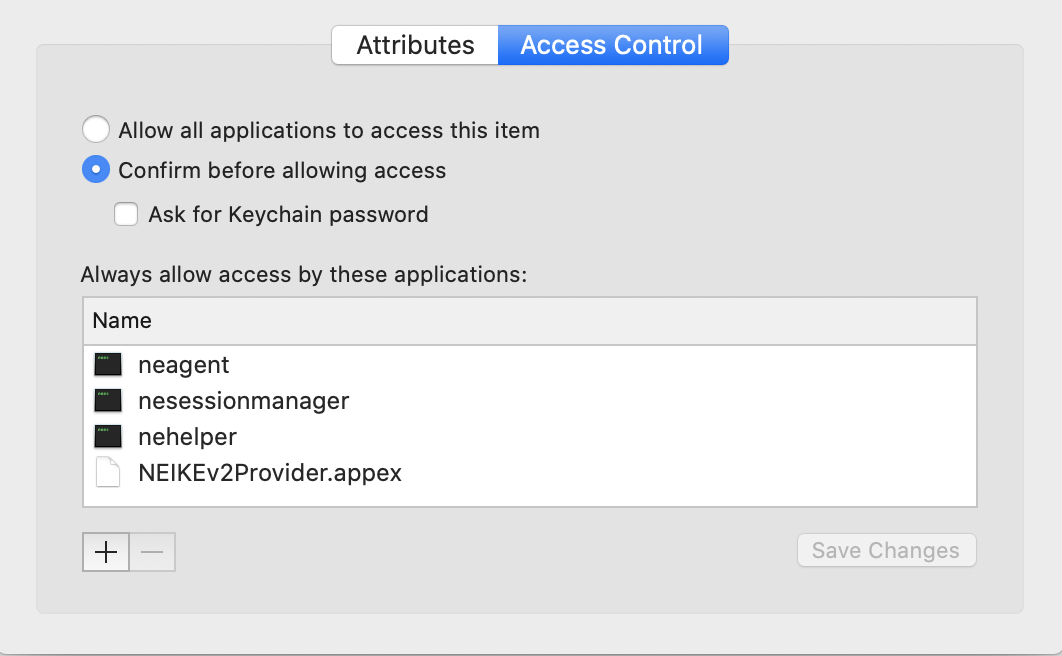Switch to the Attributes tab
This screenshot has height=656, width=1062.
[415, 46]
